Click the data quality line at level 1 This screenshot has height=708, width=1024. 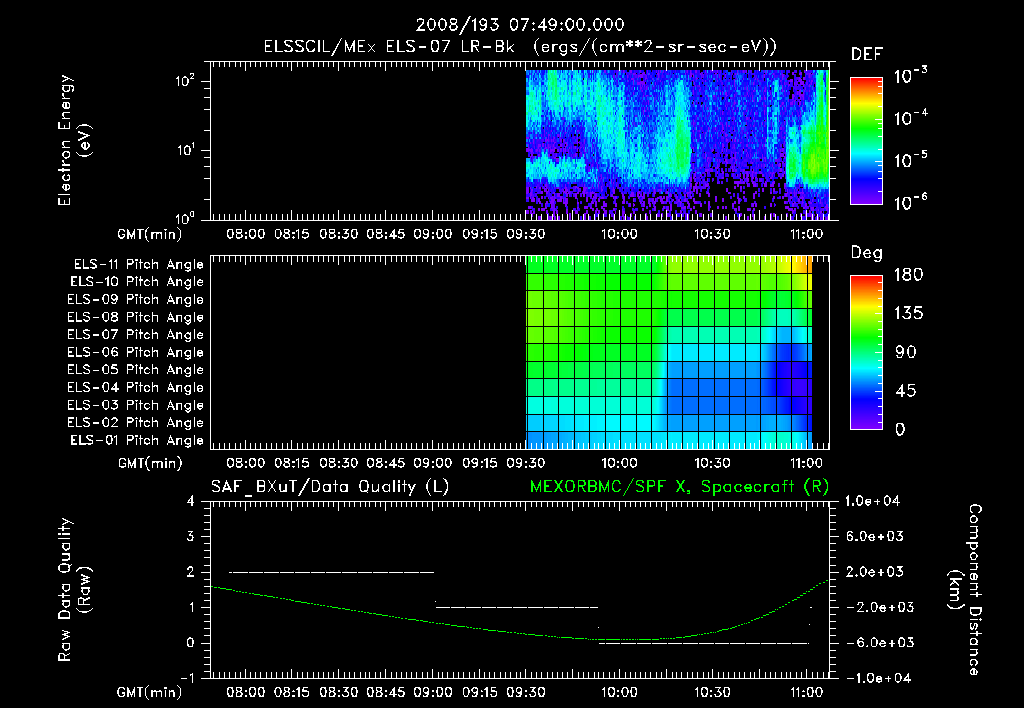point(517,607)
